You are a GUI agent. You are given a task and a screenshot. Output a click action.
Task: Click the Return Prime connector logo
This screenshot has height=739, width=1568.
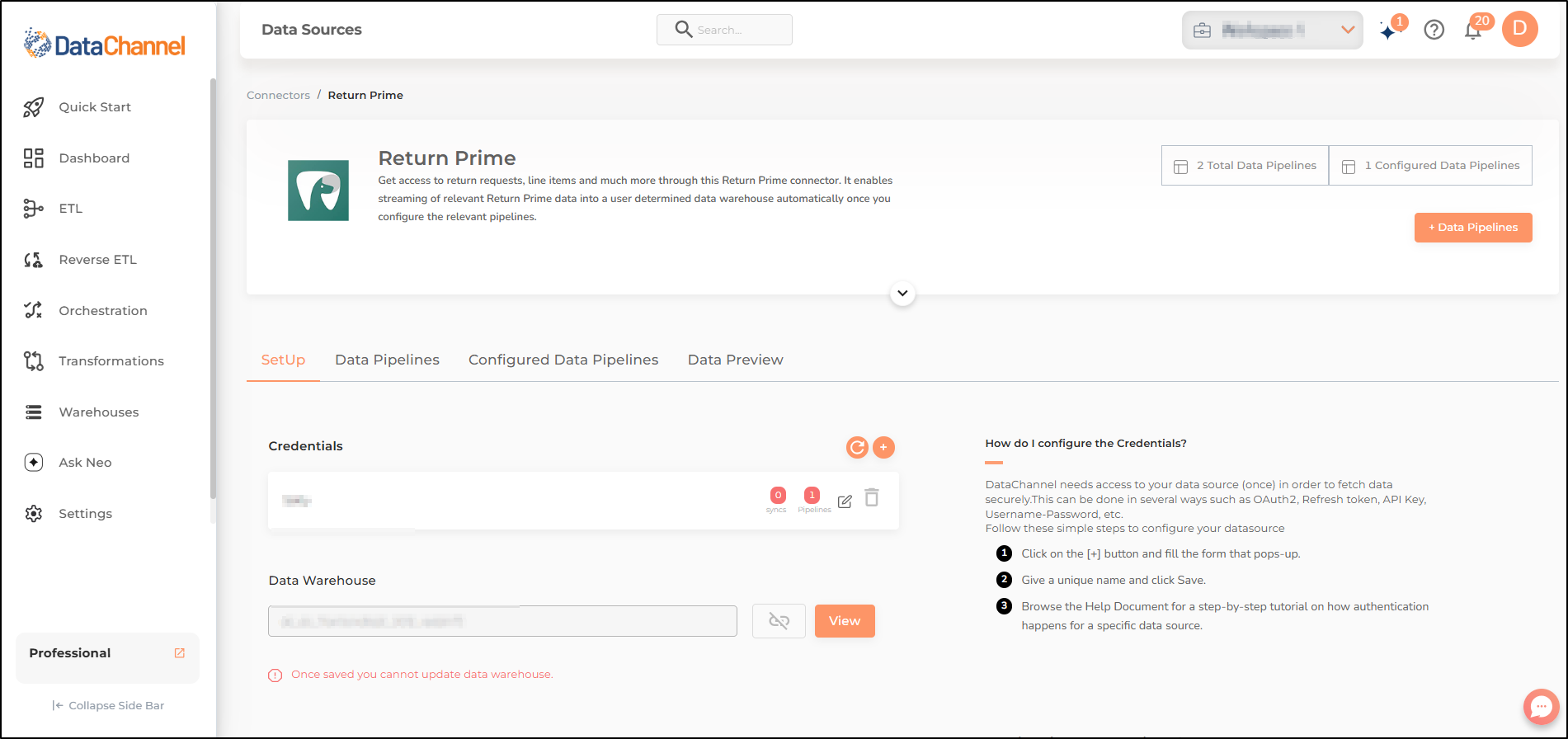point(318,191)
